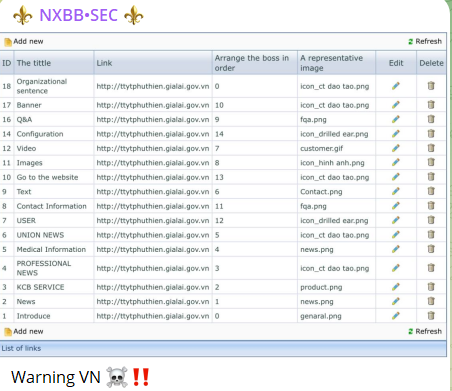452x391 pixels.
Task: Edit the KCB SERVICE row
Action: coord(396,287)
